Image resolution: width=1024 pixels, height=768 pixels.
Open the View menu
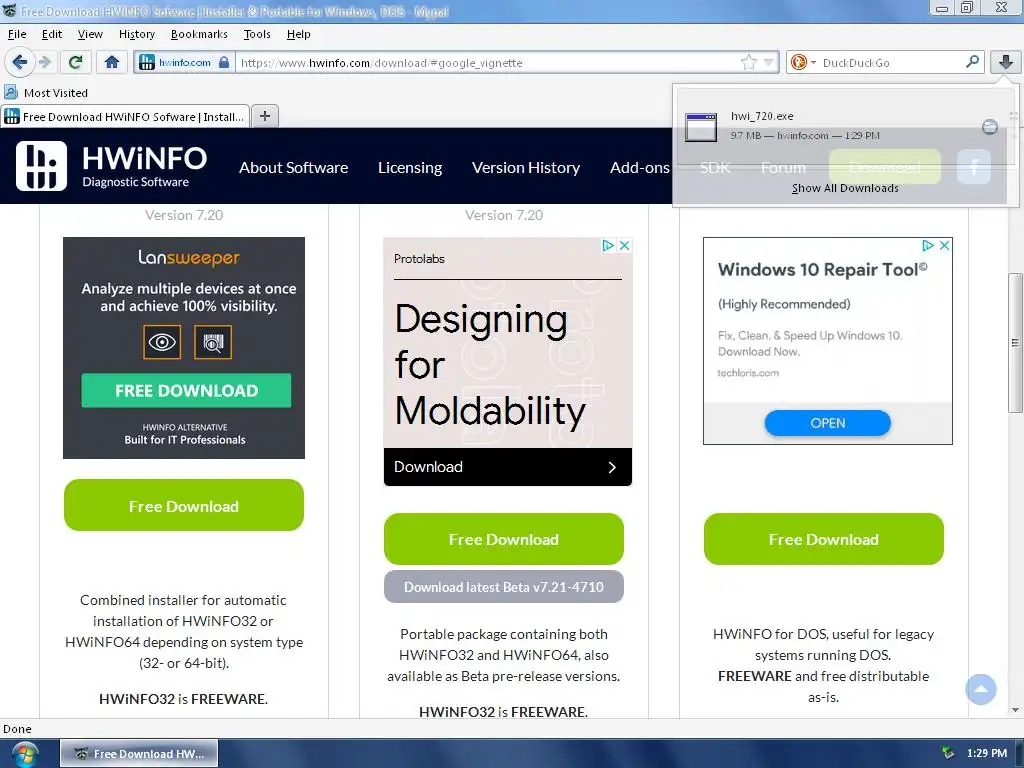pos(90,34)
